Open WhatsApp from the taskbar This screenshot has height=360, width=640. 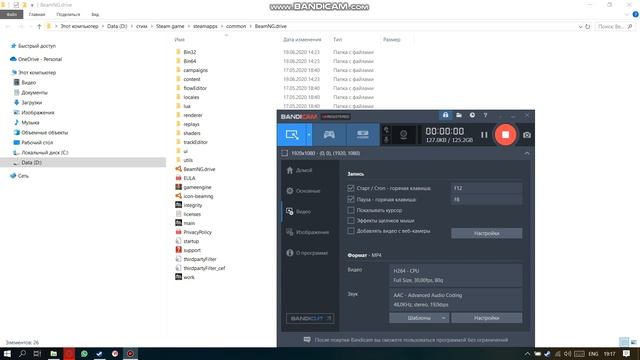[x=84, y=353]
